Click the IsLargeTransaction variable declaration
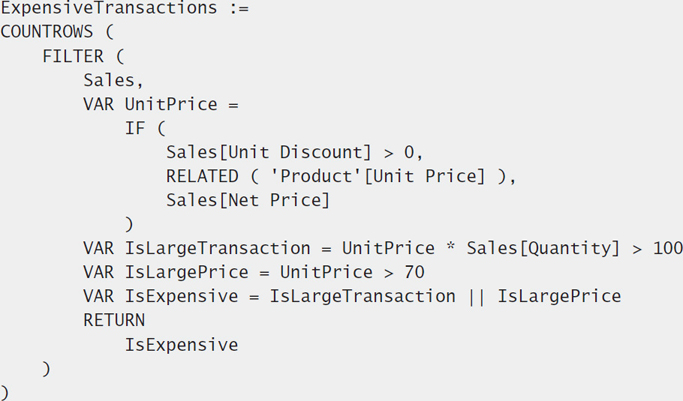Viewport: 683px width, 401px height. 217,248
